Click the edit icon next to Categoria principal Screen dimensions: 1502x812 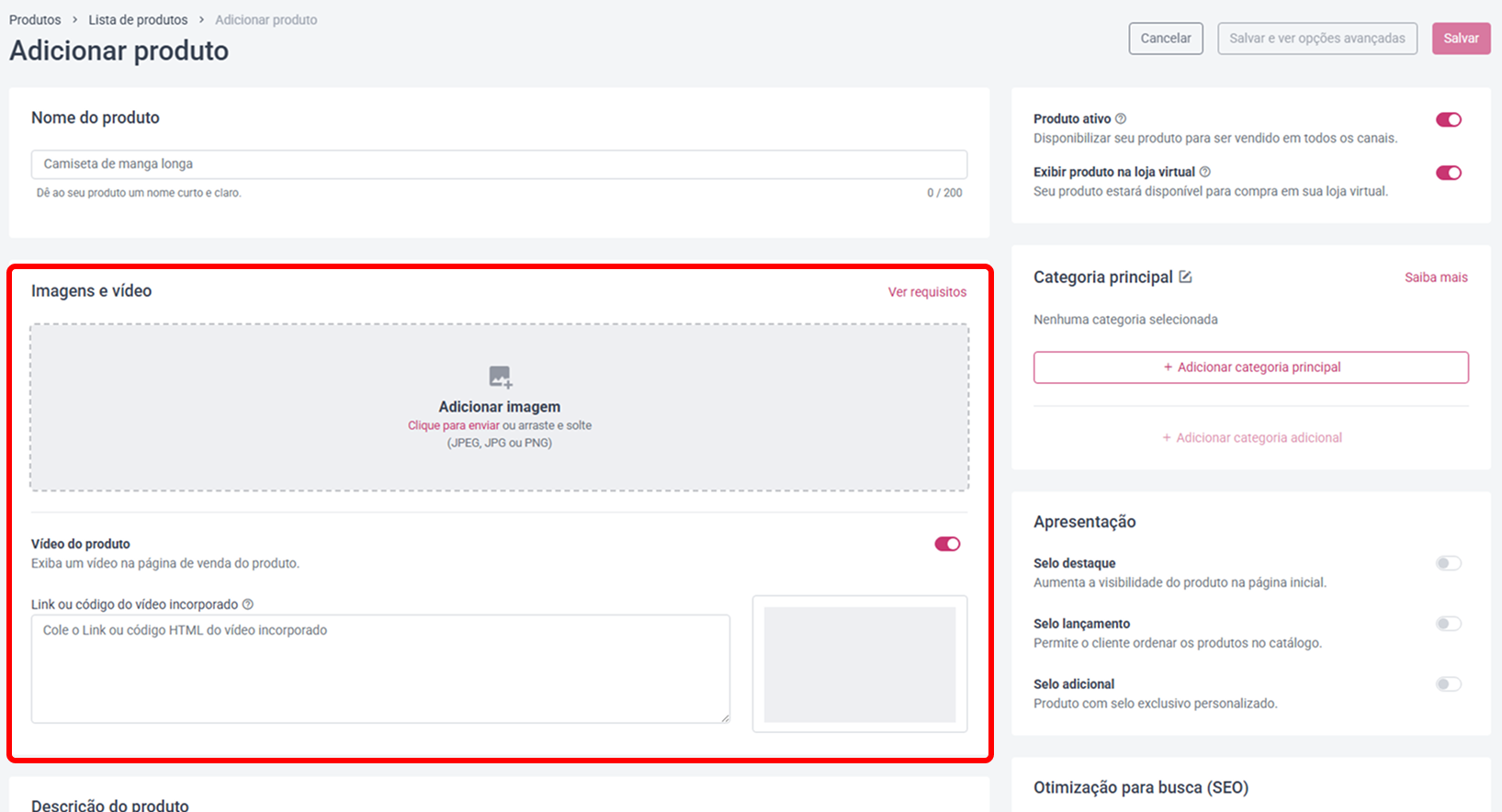click(1185, 276)
